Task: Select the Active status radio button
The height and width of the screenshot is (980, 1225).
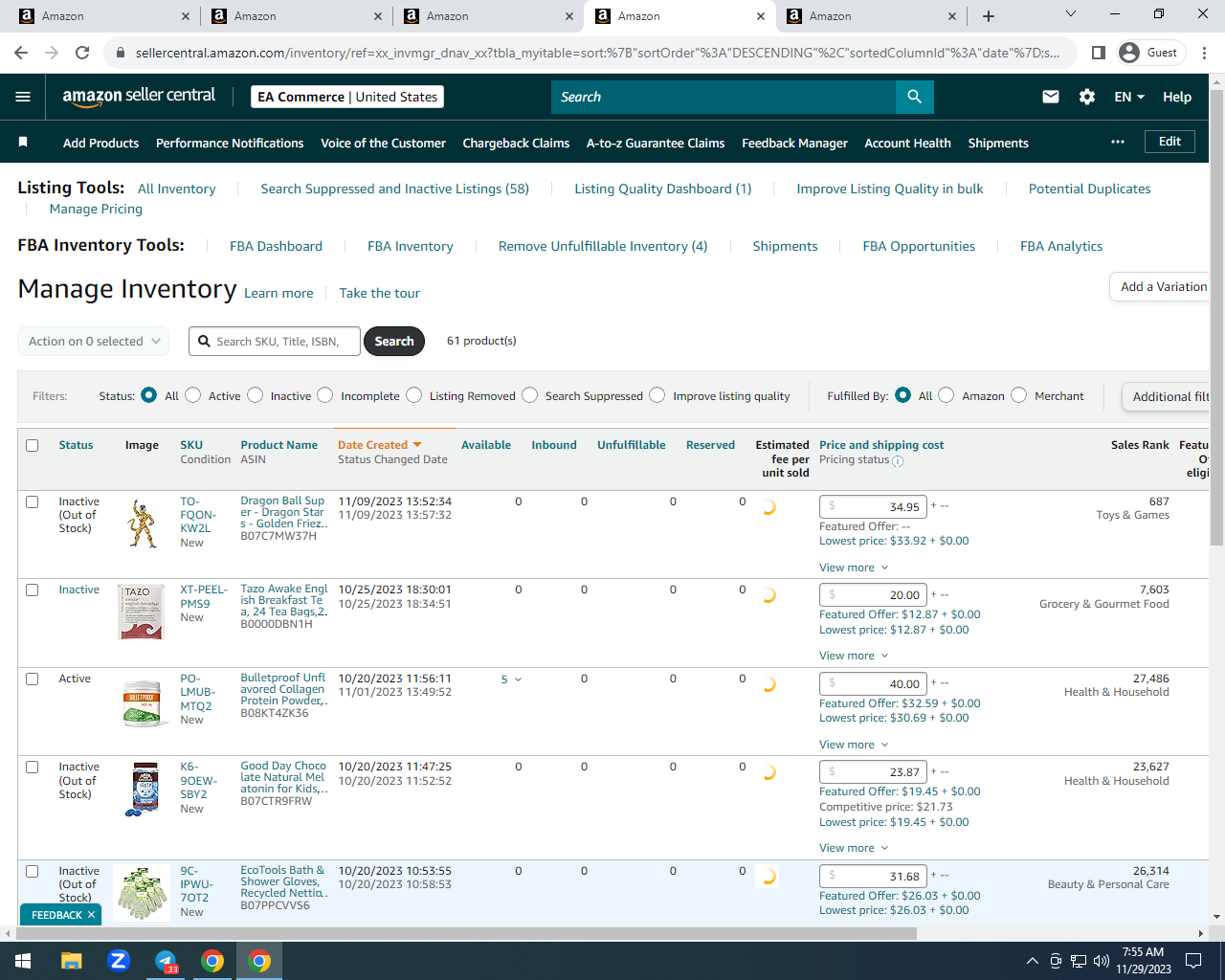Action: click(x=193, y=395)
